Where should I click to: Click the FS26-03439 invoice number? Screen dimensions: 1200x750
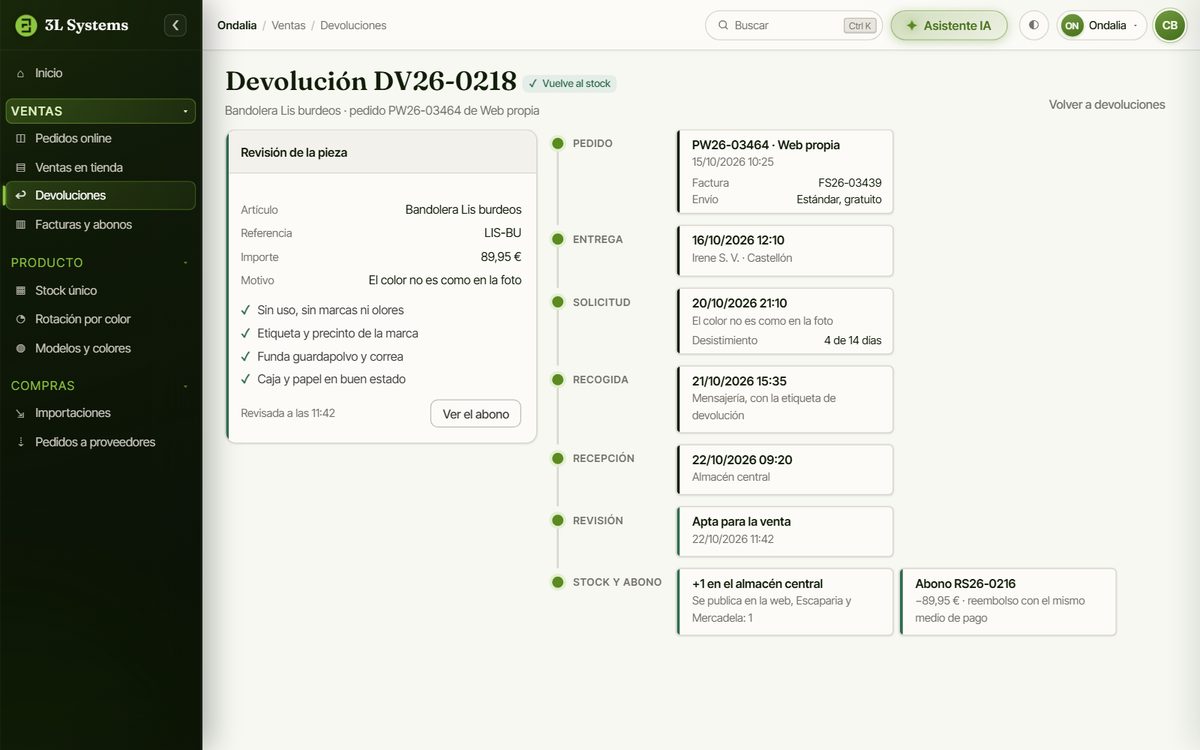pos(850,183)
